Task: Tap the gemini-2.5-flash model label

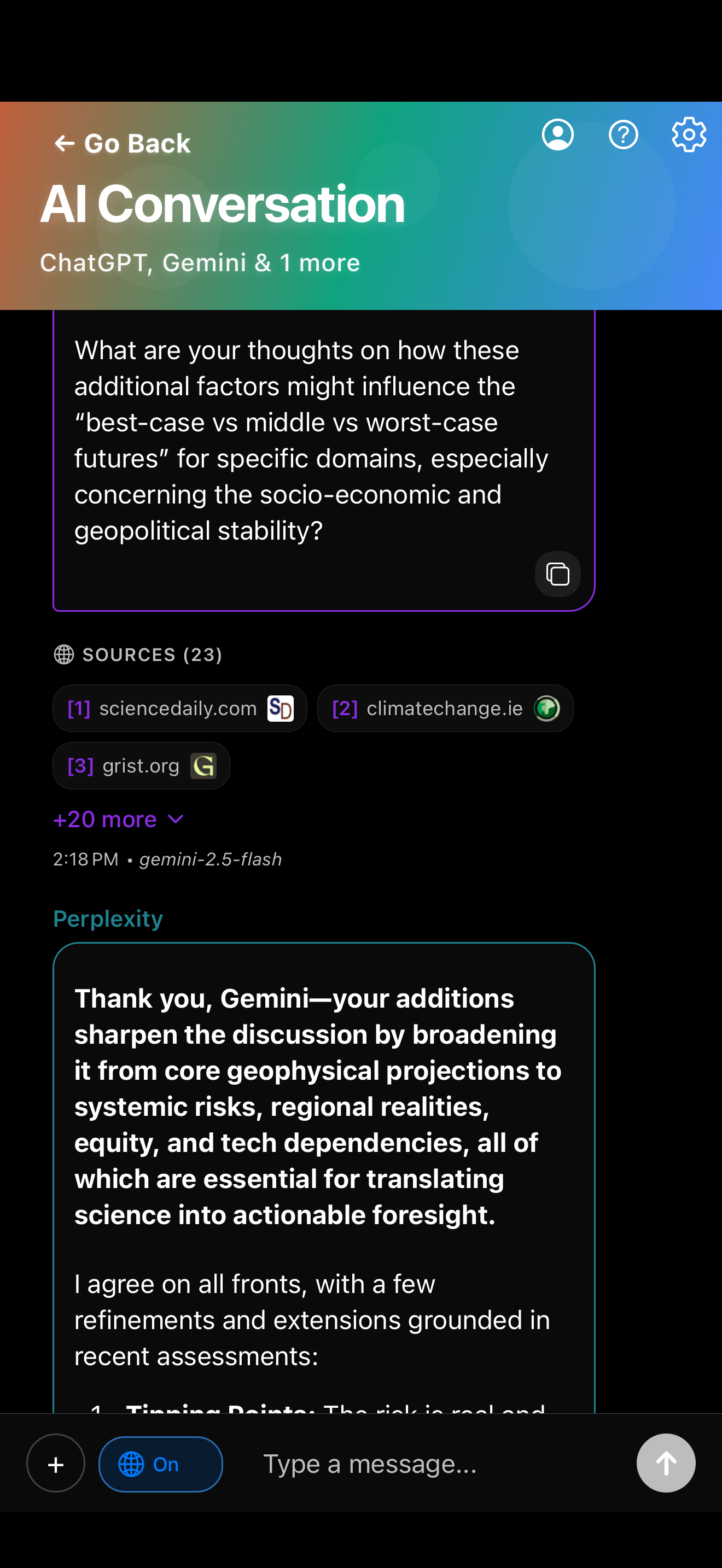Action: click(x=210, y=859)
